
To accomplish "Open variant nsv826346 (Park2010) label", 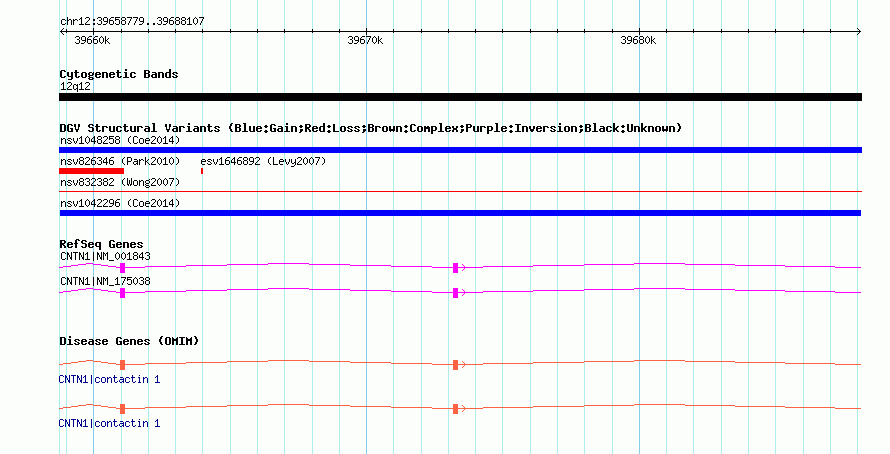I will (120, 161).
